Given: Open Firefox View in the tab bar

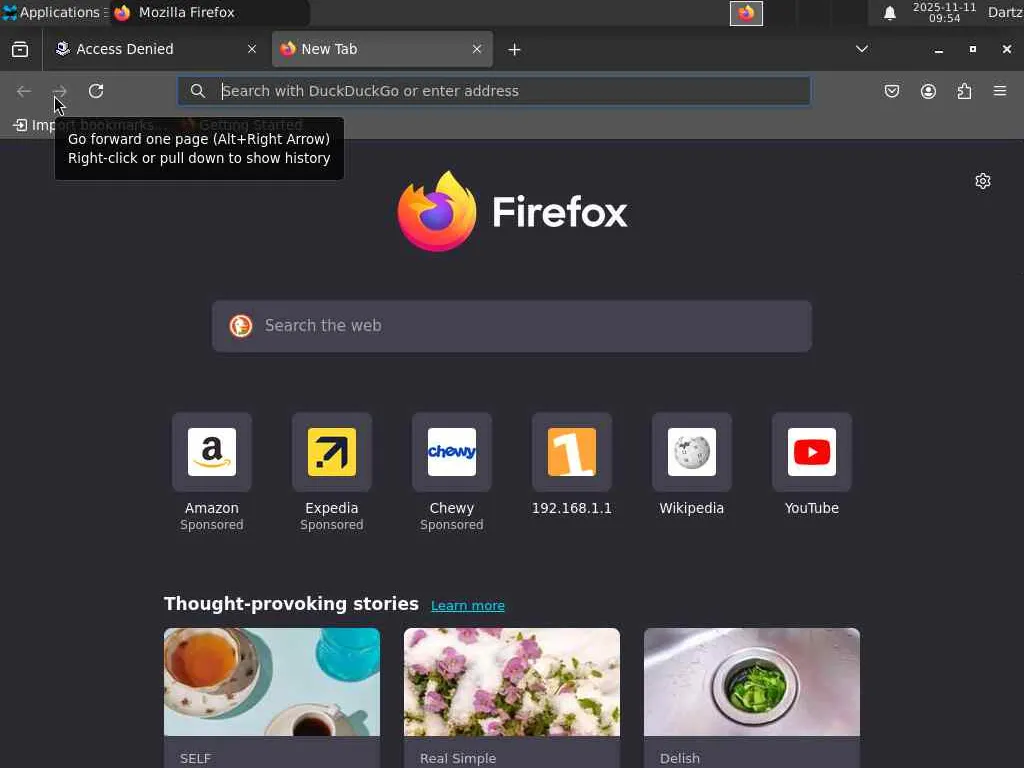Looking at the screenshot, I should [20, 49].
